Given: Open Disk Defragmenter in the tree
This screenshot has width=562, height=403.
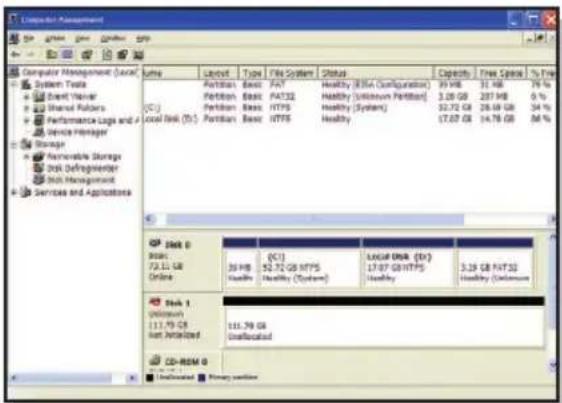Looking at the screenshot, I should click(82, 168).
